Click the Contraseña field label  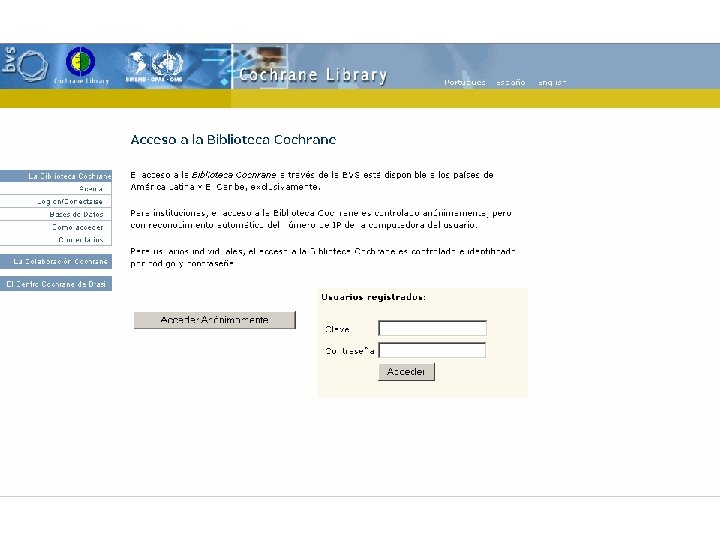coord(350,351)
